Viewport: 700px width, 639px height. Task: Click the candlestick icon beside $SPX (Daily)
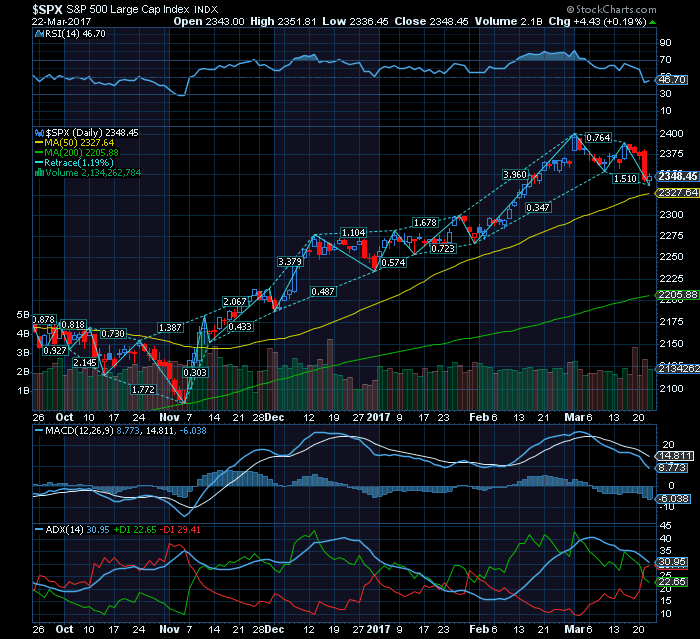point(39,133)
